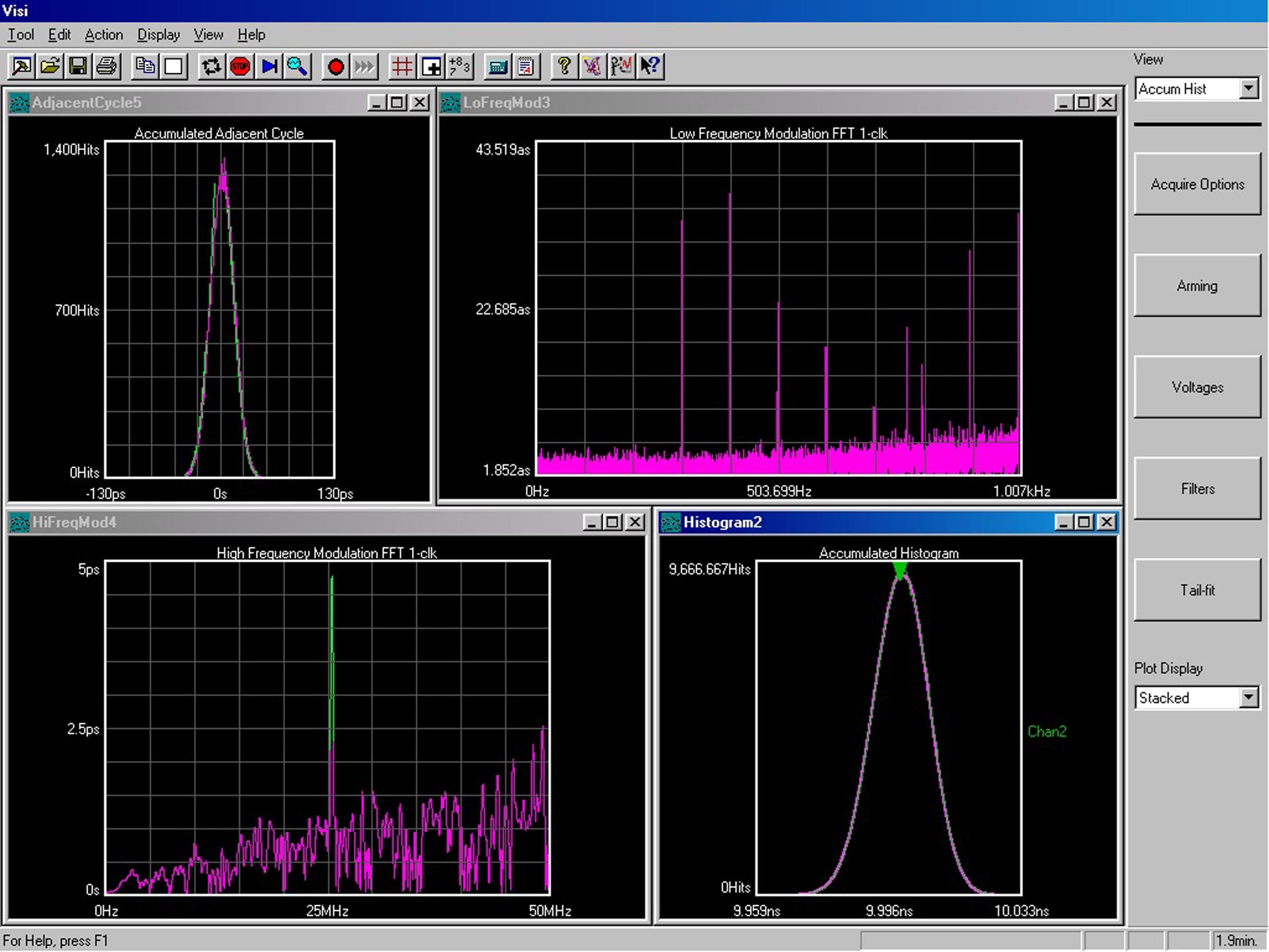1269x952 pixels.
Task: Click the Voltages button
Action: click(x=1197, y=387)
